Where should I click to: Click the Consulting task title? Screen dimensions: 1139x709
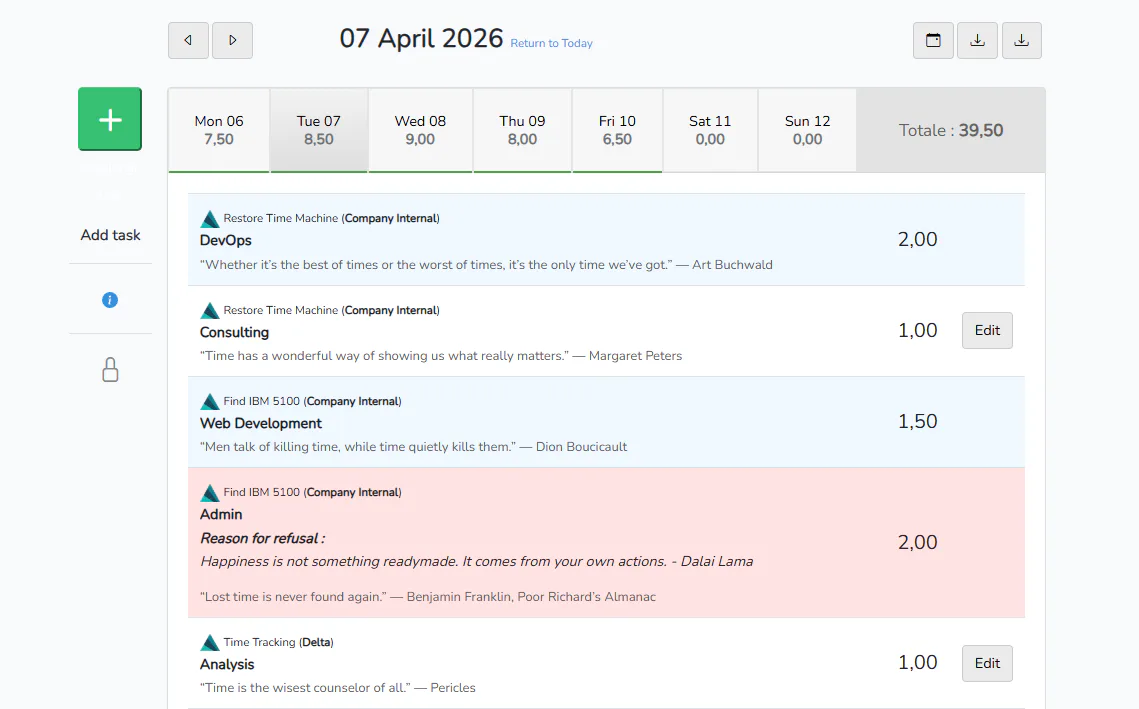(x=234, y=333)
